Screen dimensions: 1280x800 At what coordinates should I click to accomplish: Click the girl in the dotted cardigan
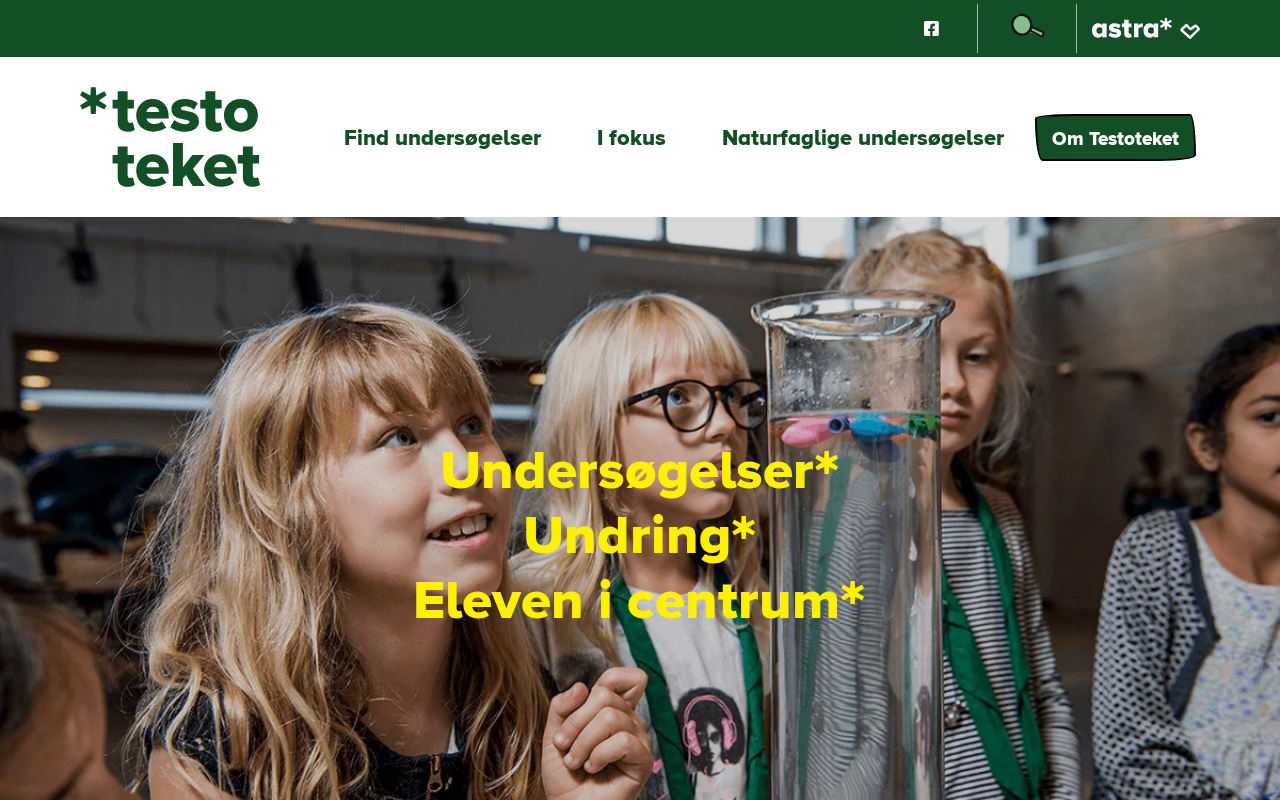coord(1190,570)
